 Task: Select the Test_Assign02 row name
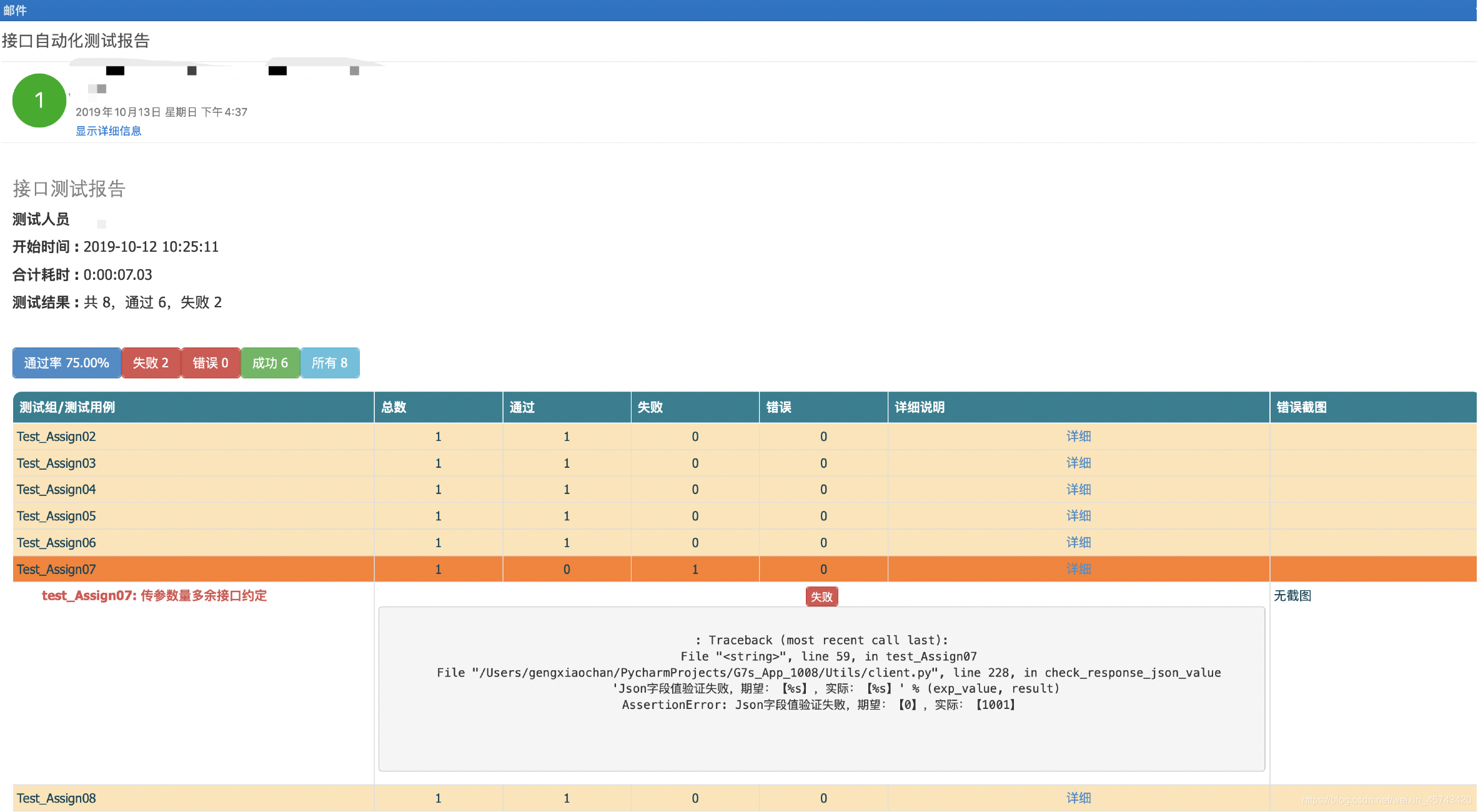(x=56, y=437)
